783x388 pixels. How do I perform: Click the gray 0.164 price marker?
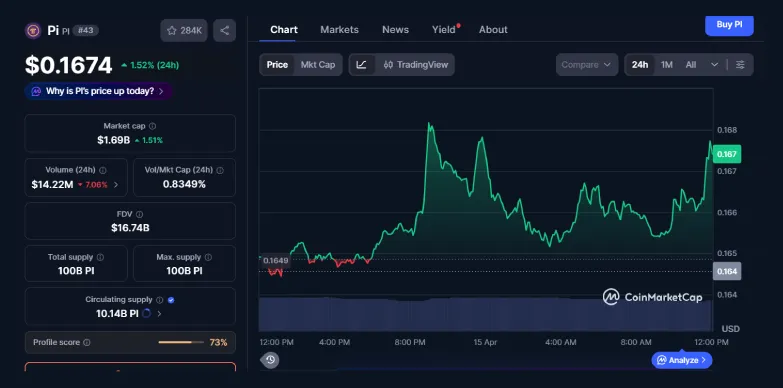[727, 271]
